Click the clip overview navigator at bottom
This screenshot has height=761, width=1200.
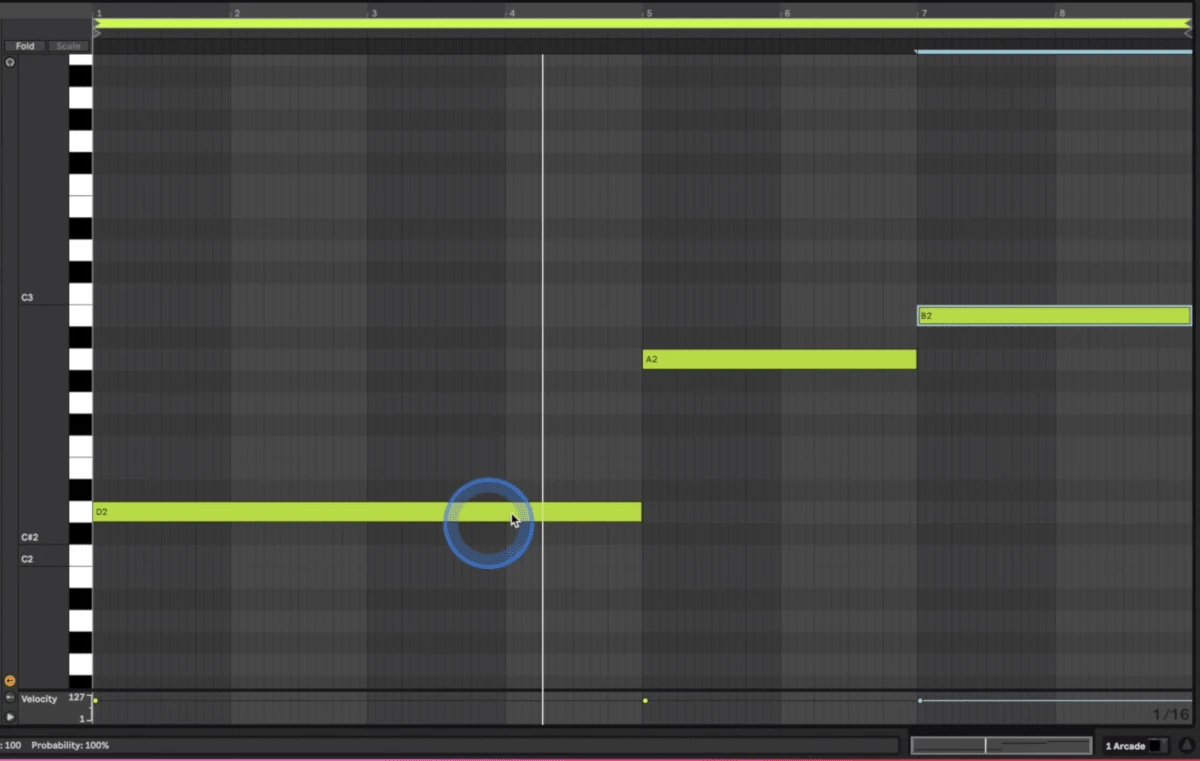[x=1001, y=745]
